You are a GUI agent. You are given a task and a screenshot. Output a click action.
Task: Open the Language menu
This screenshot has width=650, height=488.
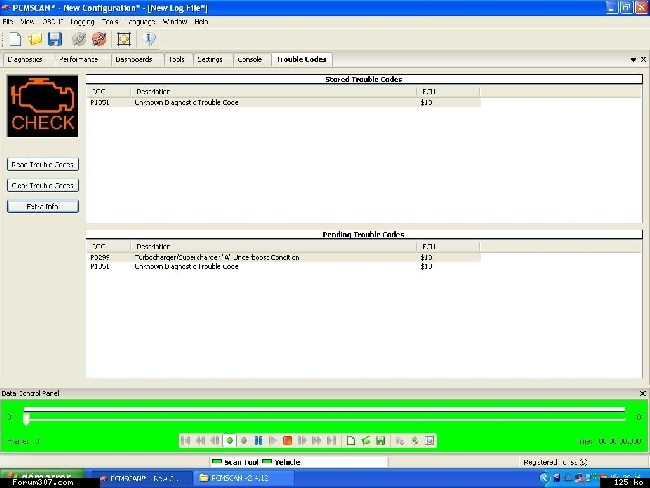click(141, 22)
